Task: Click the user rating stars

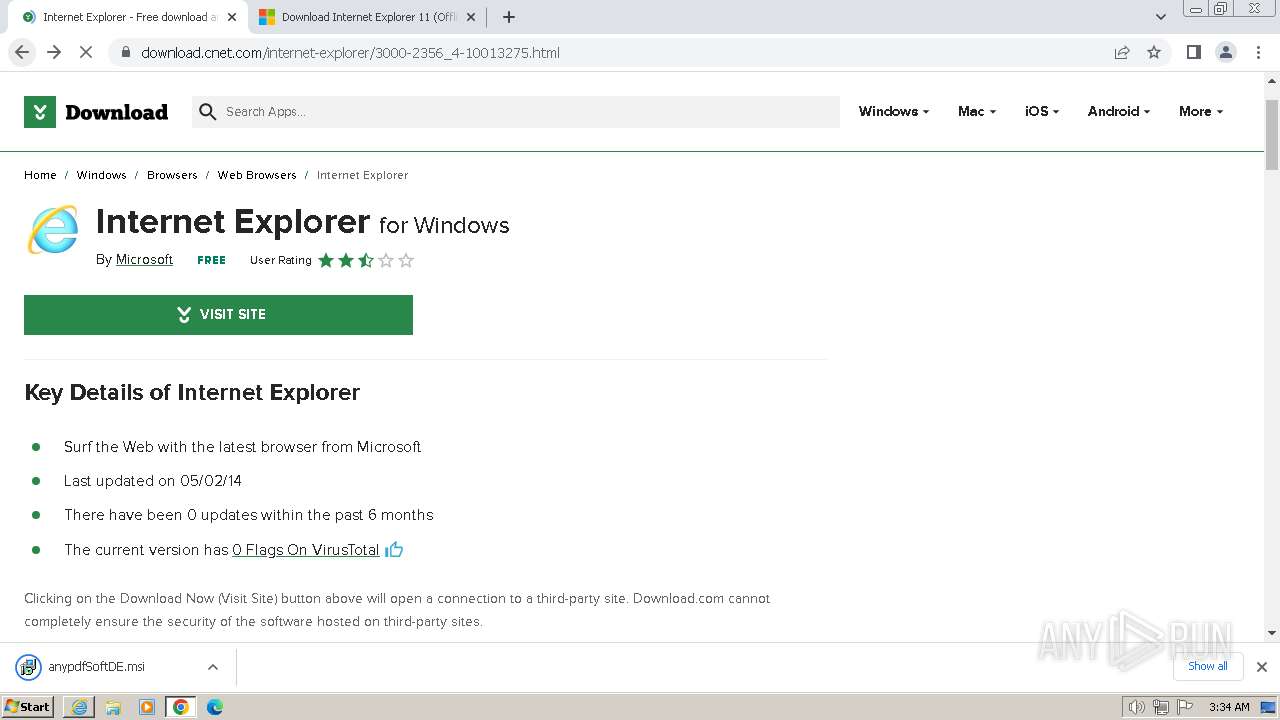Action: [x=366, y=260]
